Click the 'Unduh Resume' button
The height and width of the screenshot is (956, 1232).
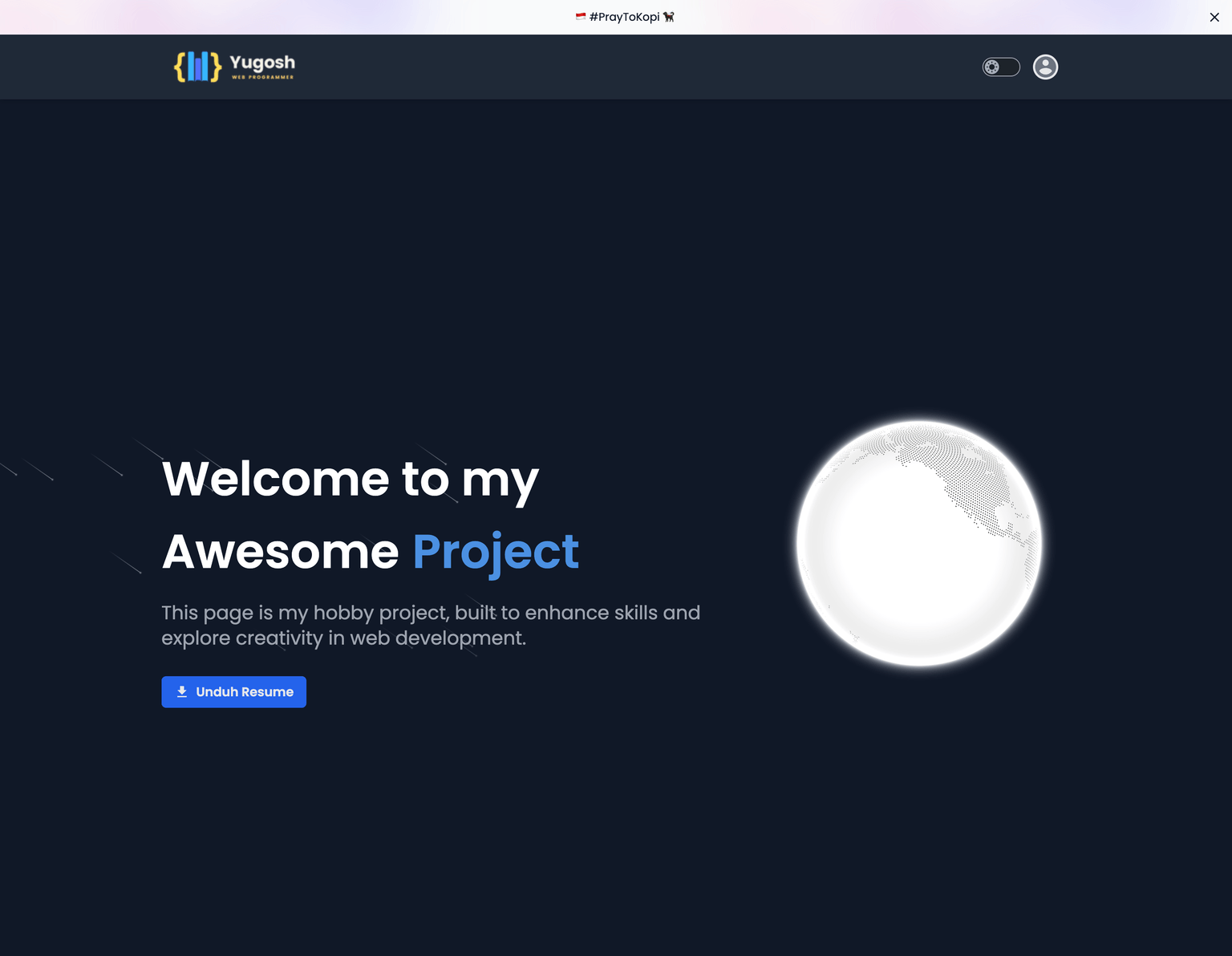click(233, 691)
